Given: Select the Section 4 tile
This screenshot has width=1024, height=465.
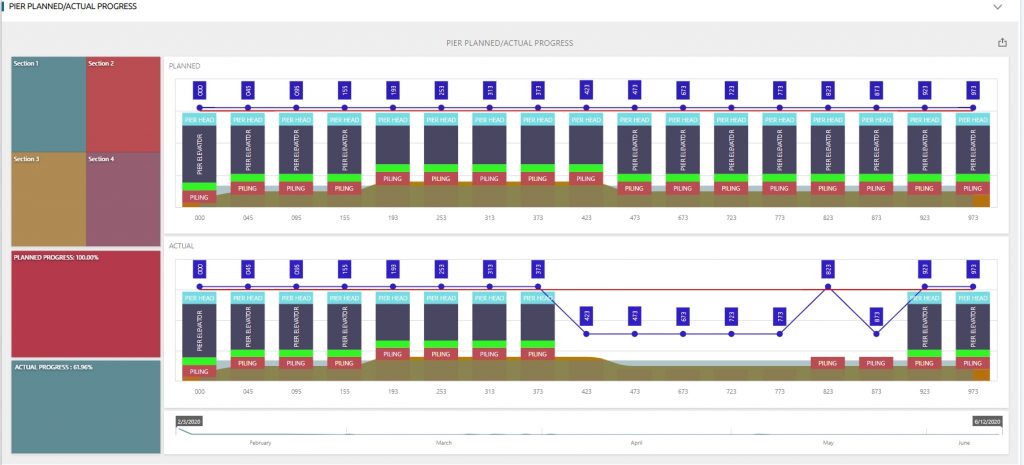Looking at the screenshot, I should pyautogui.click(x=122, y=198).
